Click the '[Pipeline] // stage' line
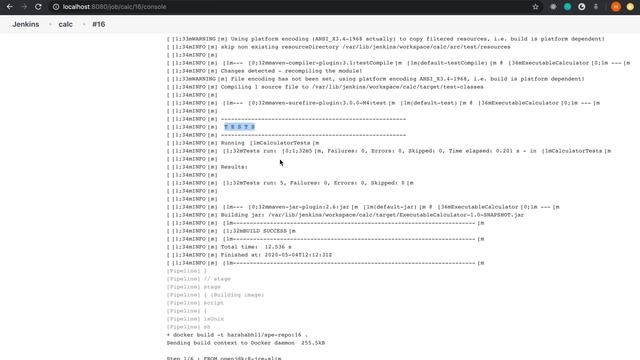640x360 pixels. [198, 279]
